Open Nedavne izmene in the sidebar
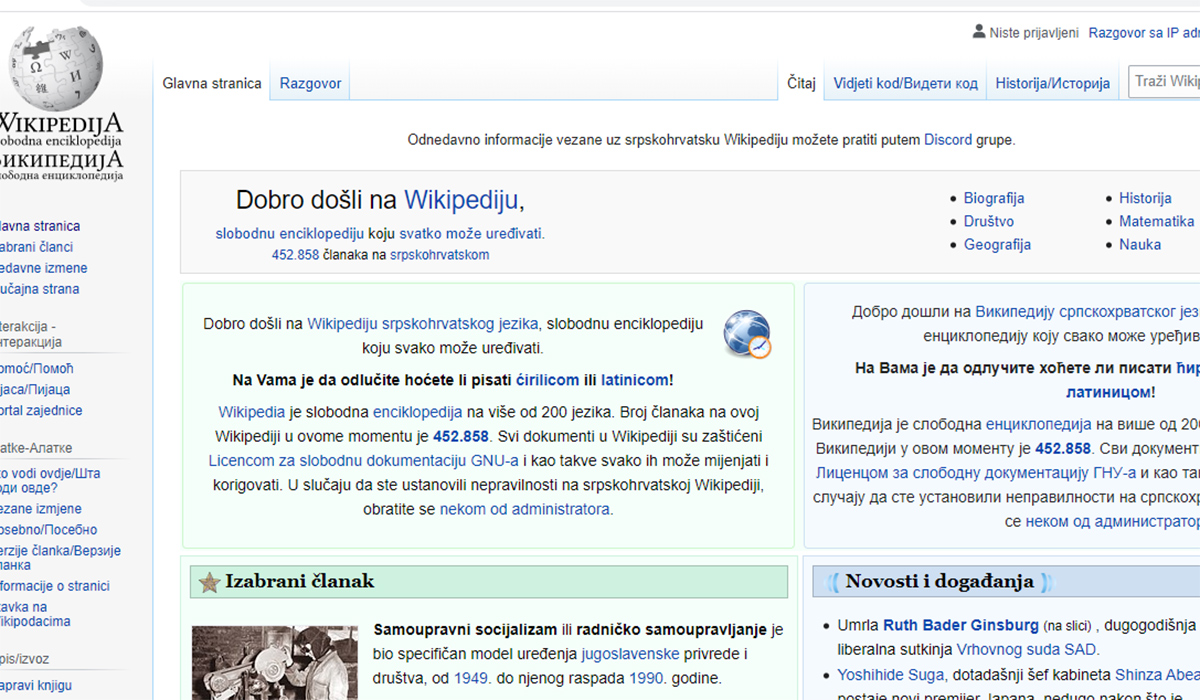1200x700 pixels. click(x=42, y=268)
